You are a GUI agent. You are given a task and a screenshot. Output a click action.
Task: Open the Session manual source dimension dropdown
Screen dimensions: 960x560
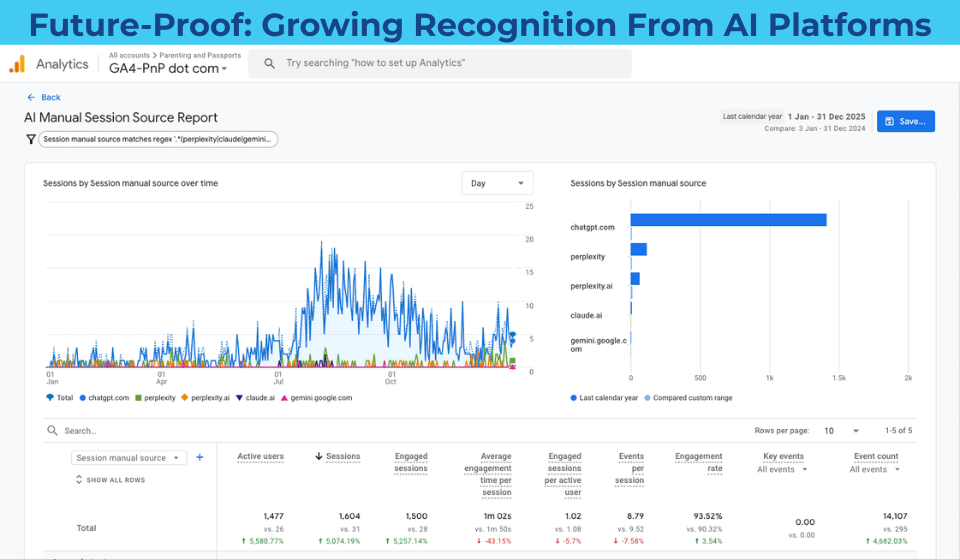pos(129,458)
